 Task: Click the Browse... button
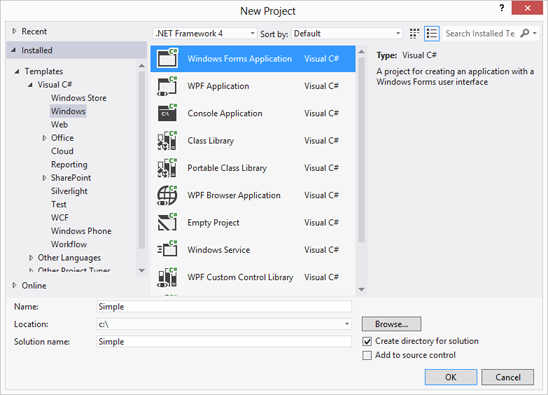(x=391, y=324)
